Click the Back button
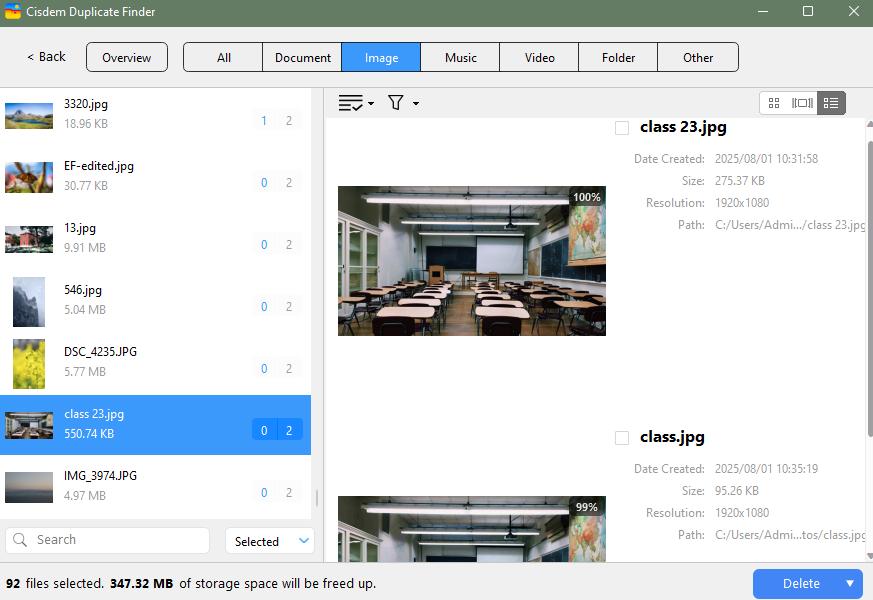This screenshot has height=600, width=873. coord(44,57)
